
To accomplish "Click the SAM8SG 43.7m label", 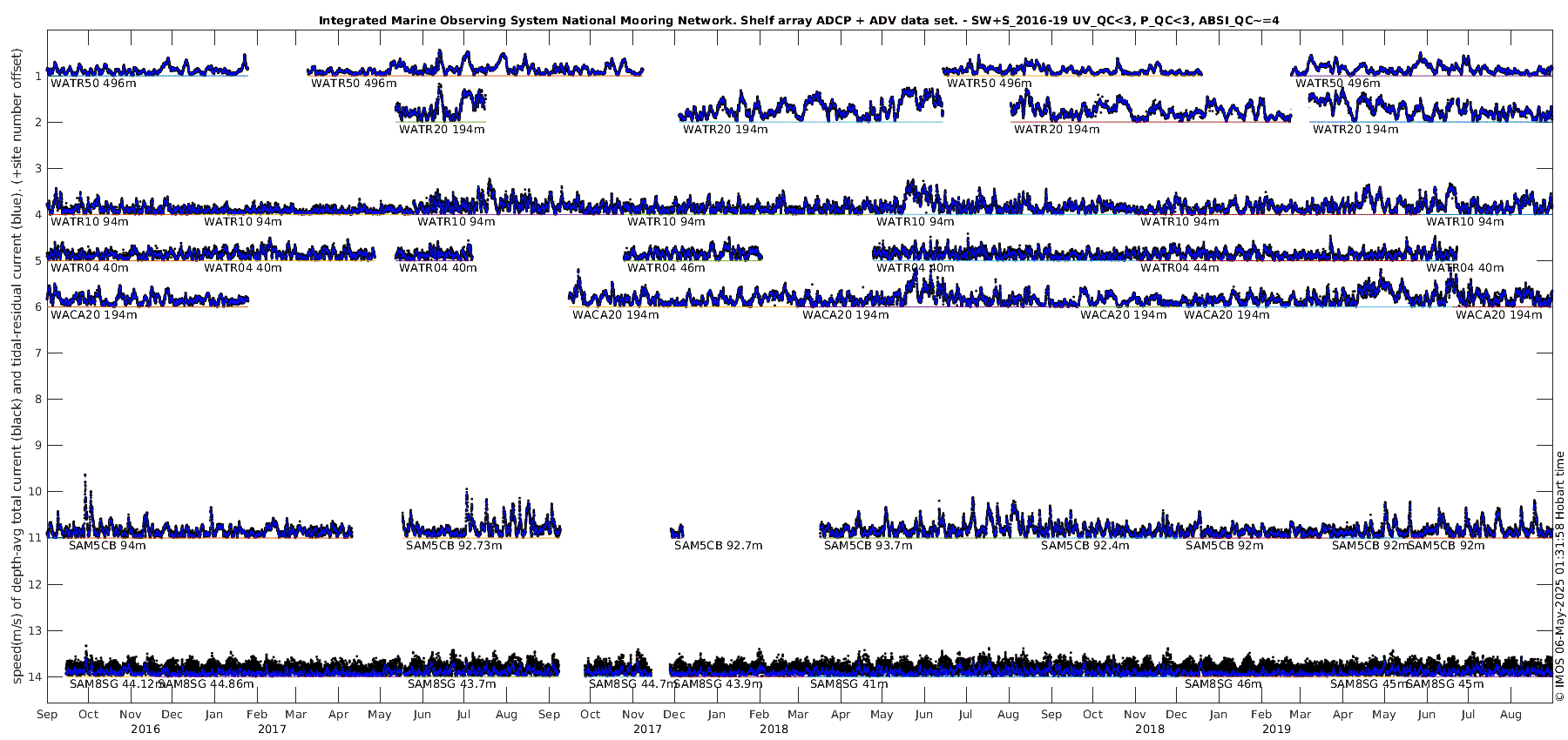I will click(452, 684).
